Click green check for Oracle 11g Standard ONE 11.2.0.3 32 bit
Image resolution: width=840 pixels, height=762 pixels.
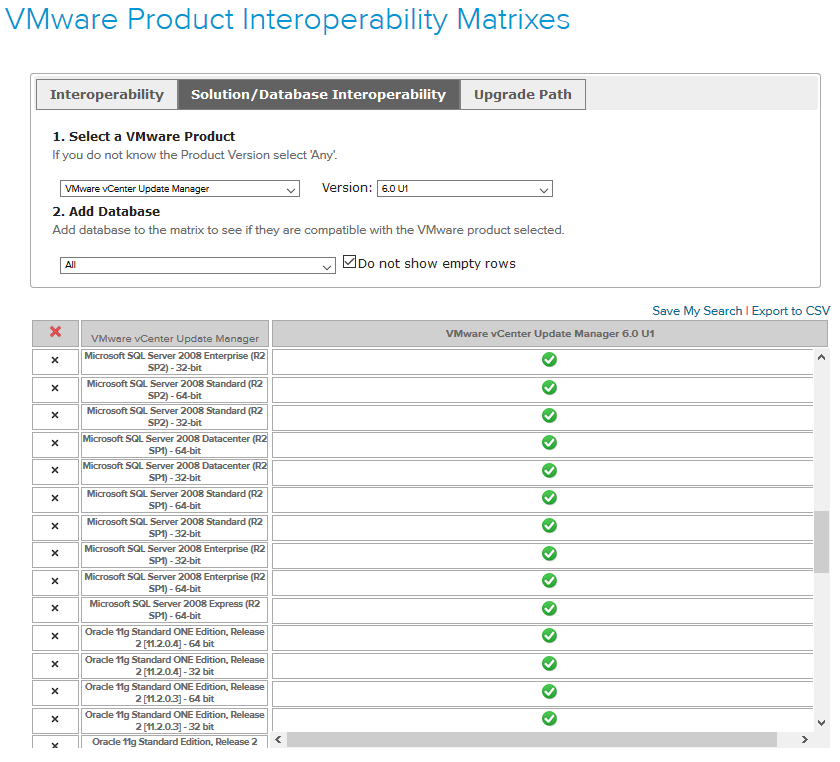tap(549, 719)
